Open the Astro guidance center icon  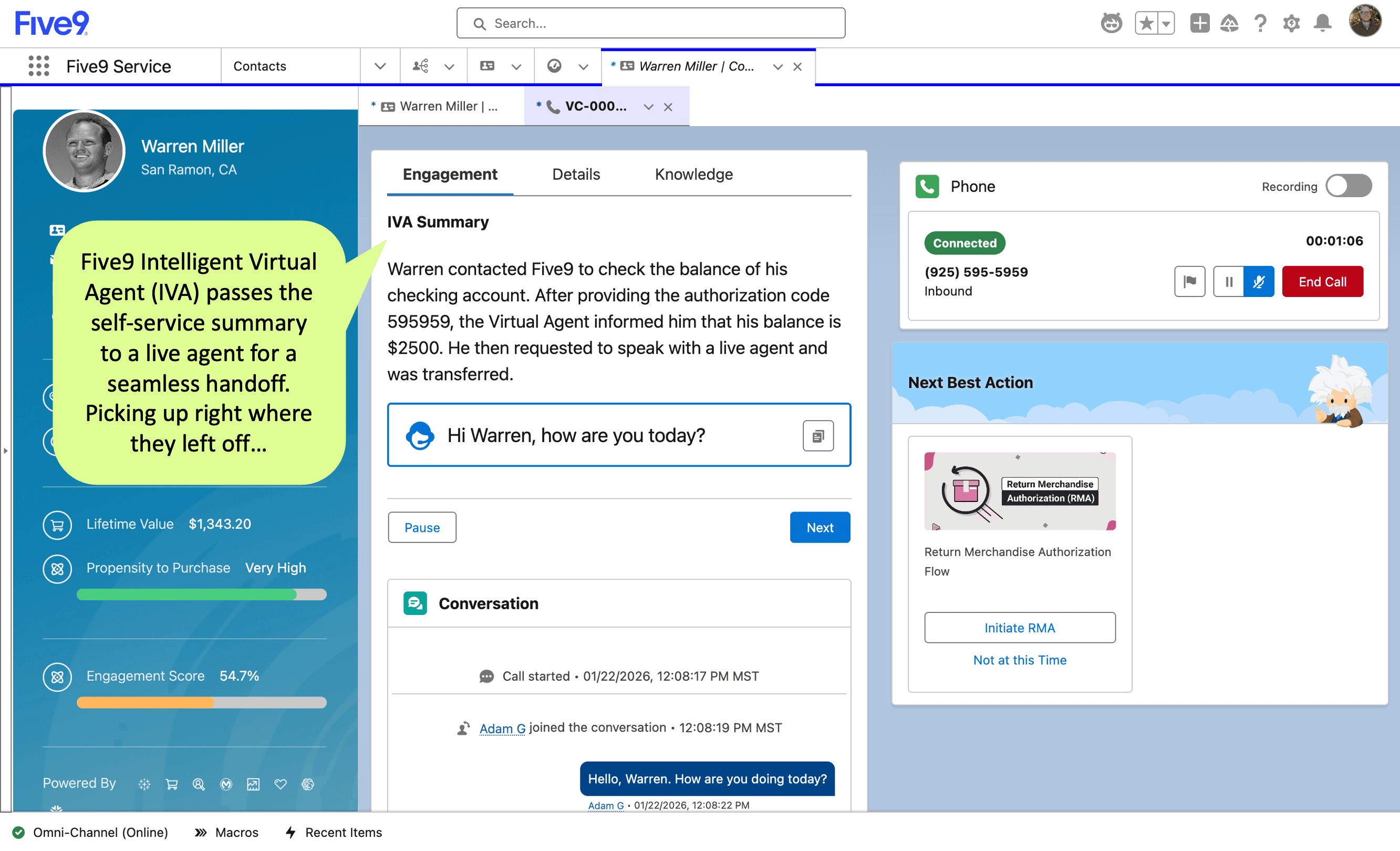[1111, 23]
